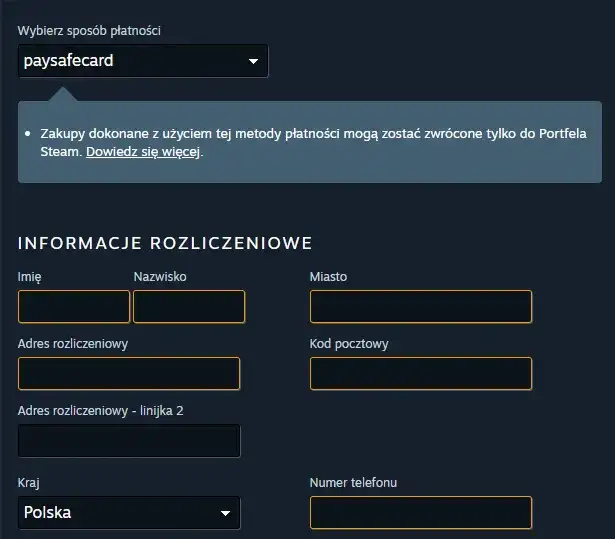Click the 'Nazwisko' label text
Image resolution: width=615 pixels, height=539 pixels.
(x=160, y=277)
